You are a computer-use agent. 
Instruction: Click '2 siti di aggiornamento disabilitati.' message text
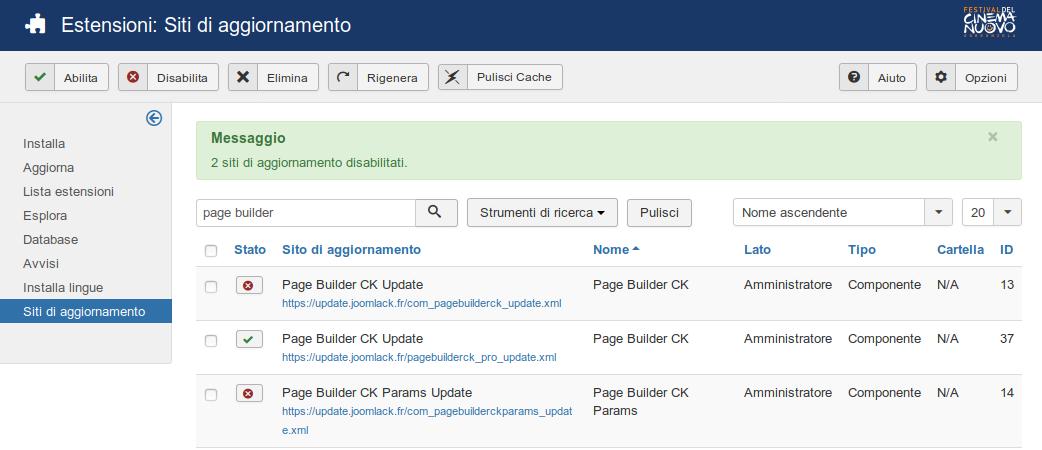coord(309,162)
